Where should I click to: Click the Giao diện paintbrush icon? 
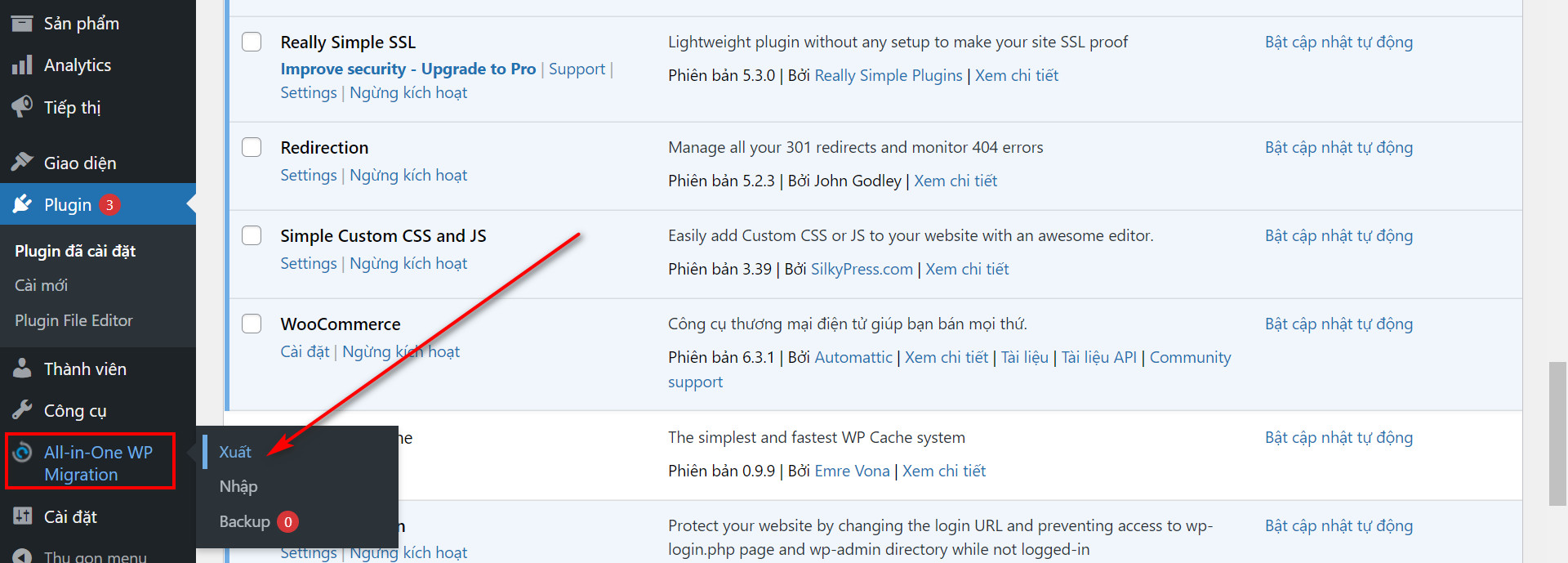22,163
